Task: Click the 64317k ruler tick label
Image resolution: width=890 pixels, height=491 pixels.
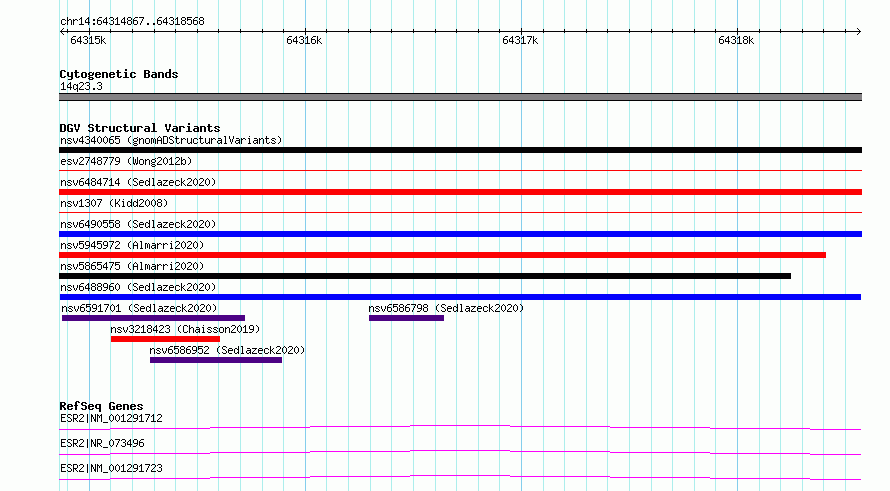Action: [x=520, y=40]
